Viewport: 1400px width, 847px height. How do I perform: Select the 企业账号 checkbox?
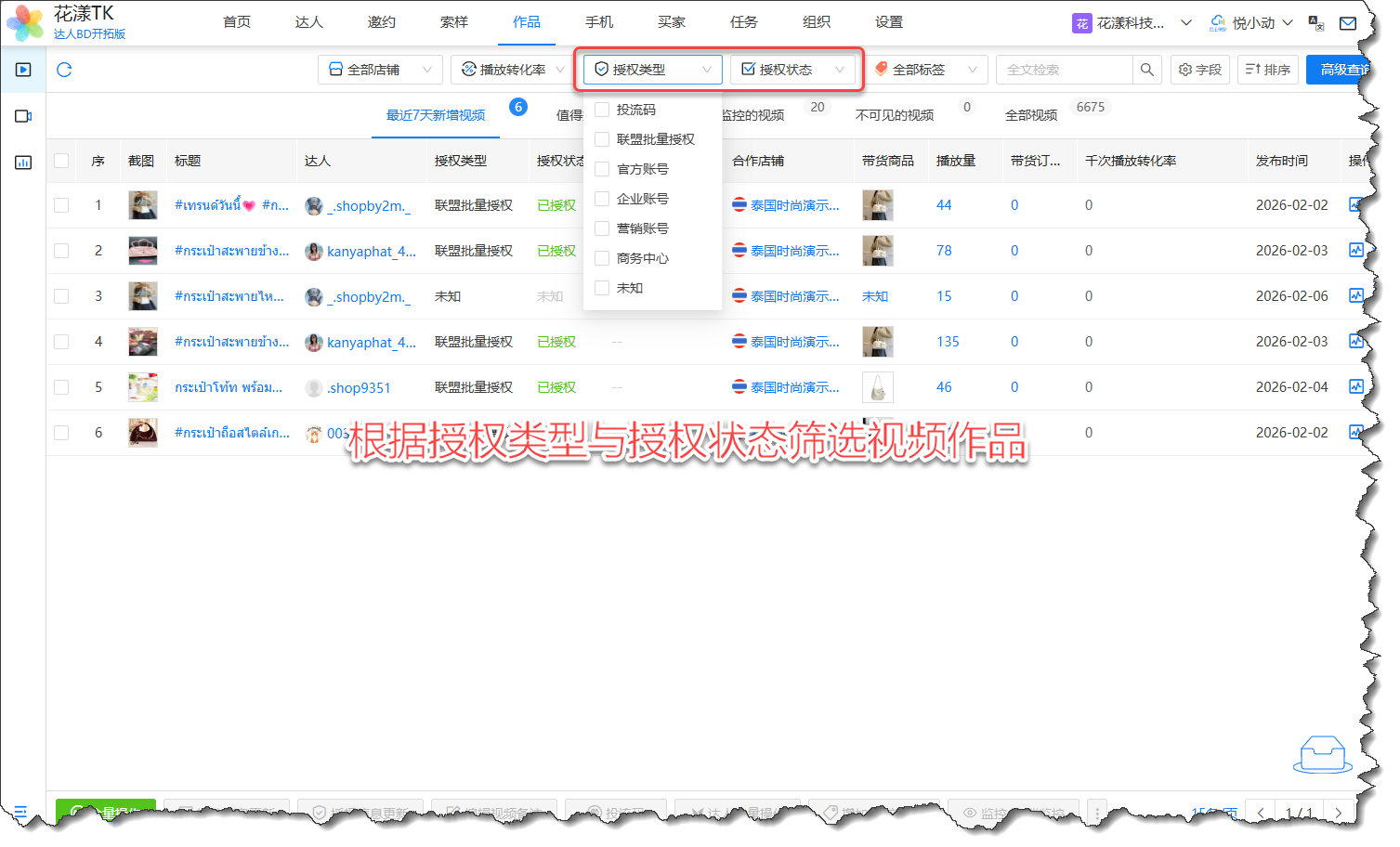click(x=602, y=199)
